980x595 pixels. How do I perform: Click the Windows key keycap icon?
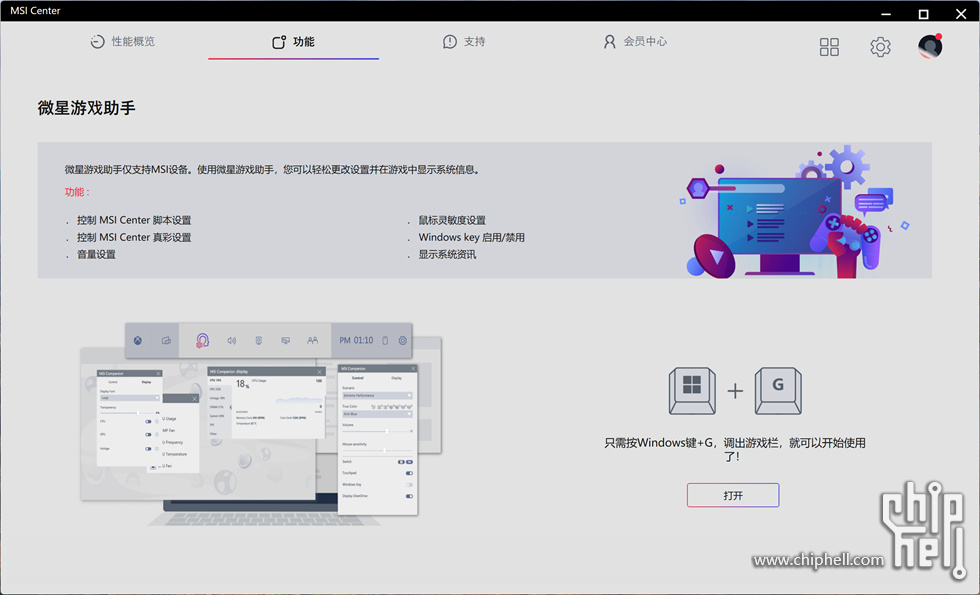click(x=692, y=391)
